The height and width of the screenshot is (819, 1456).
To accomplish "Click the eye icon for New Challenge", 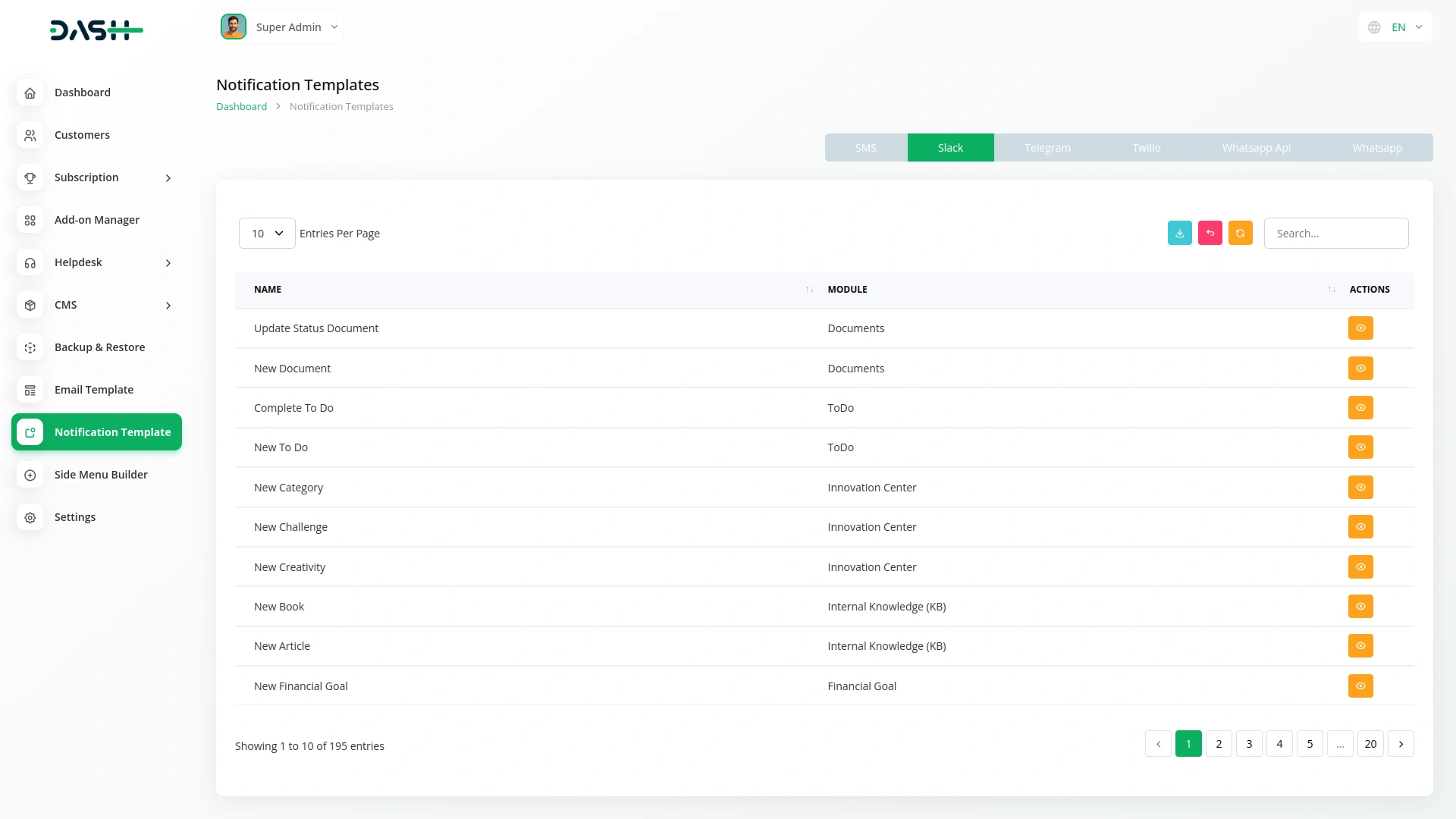I will (1360, 527).
